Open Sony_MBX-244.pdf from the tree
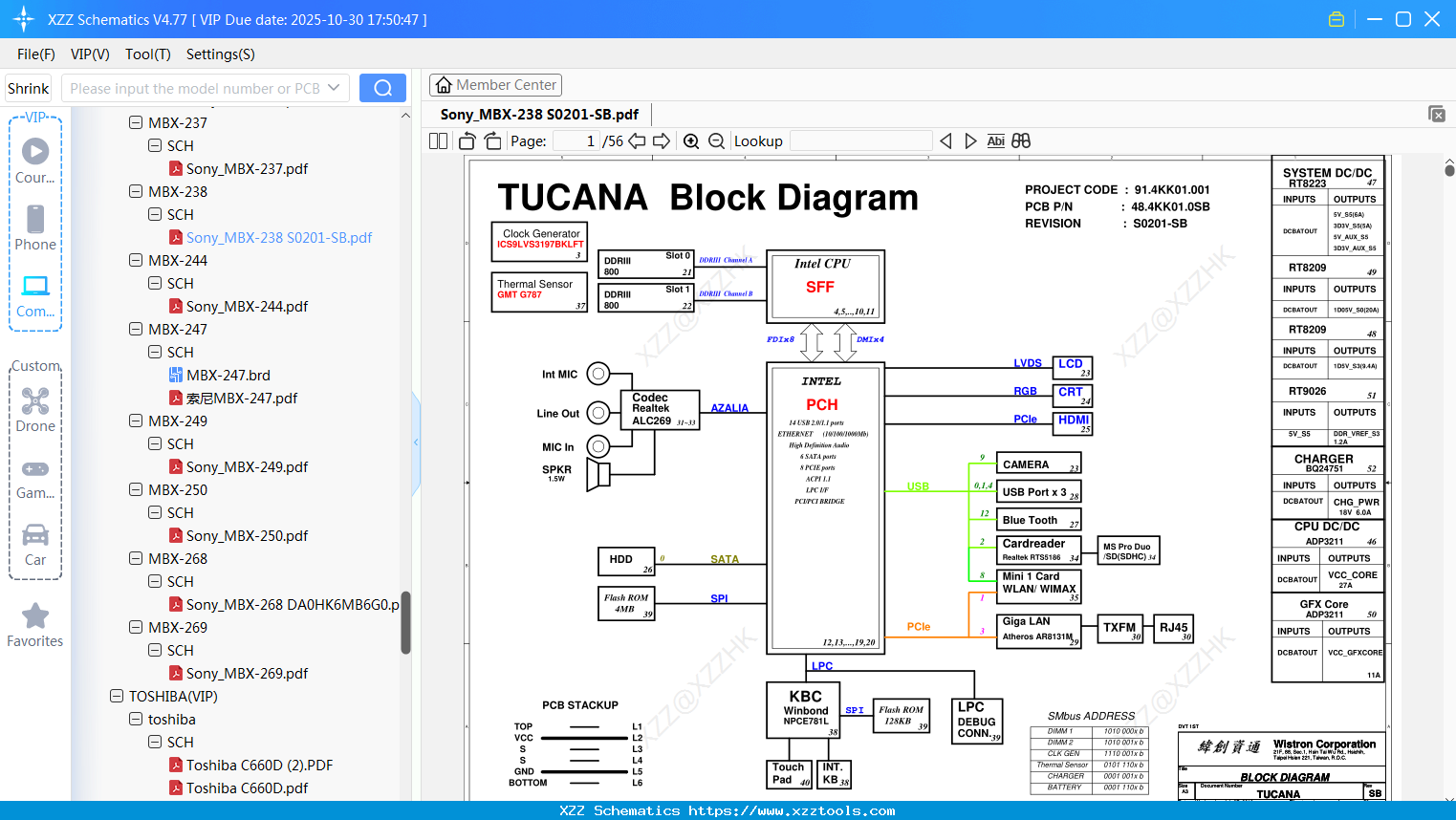 click(247, 306)
